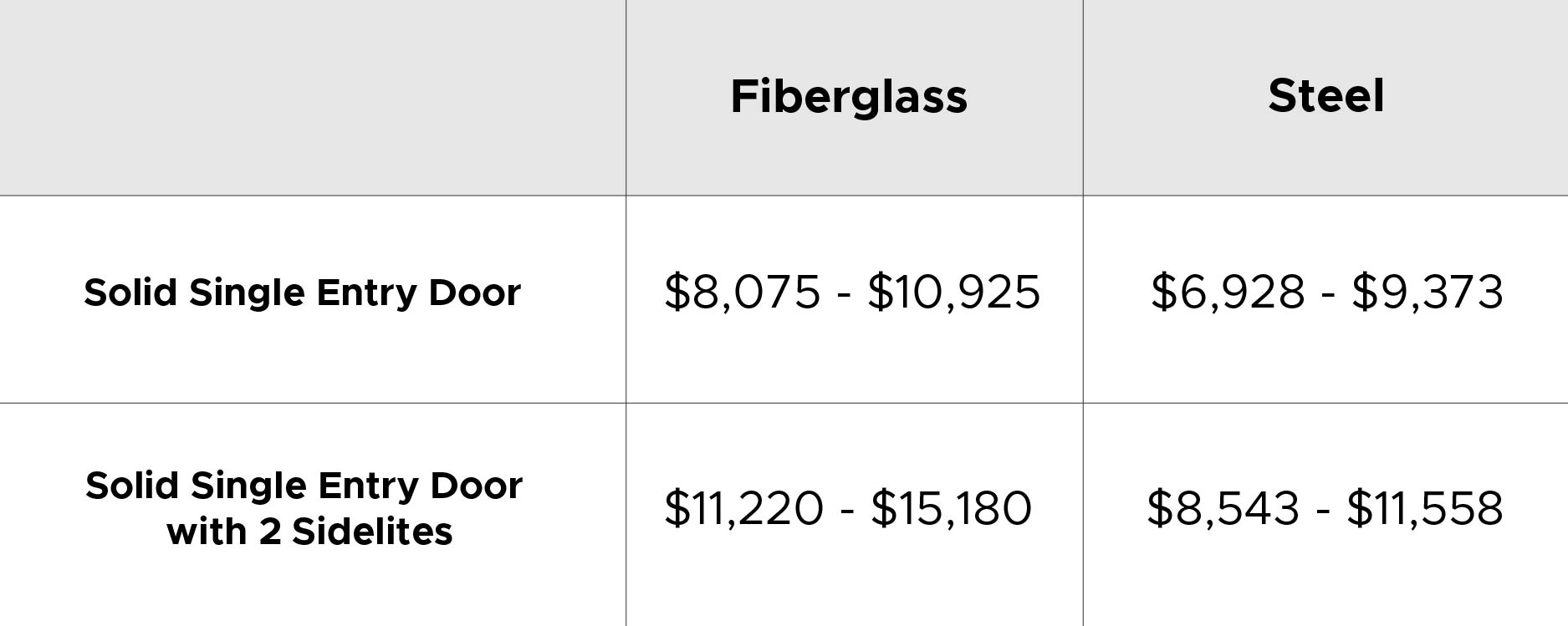Click the dash between $6,928 and $9,373

tap(1328, 297)
